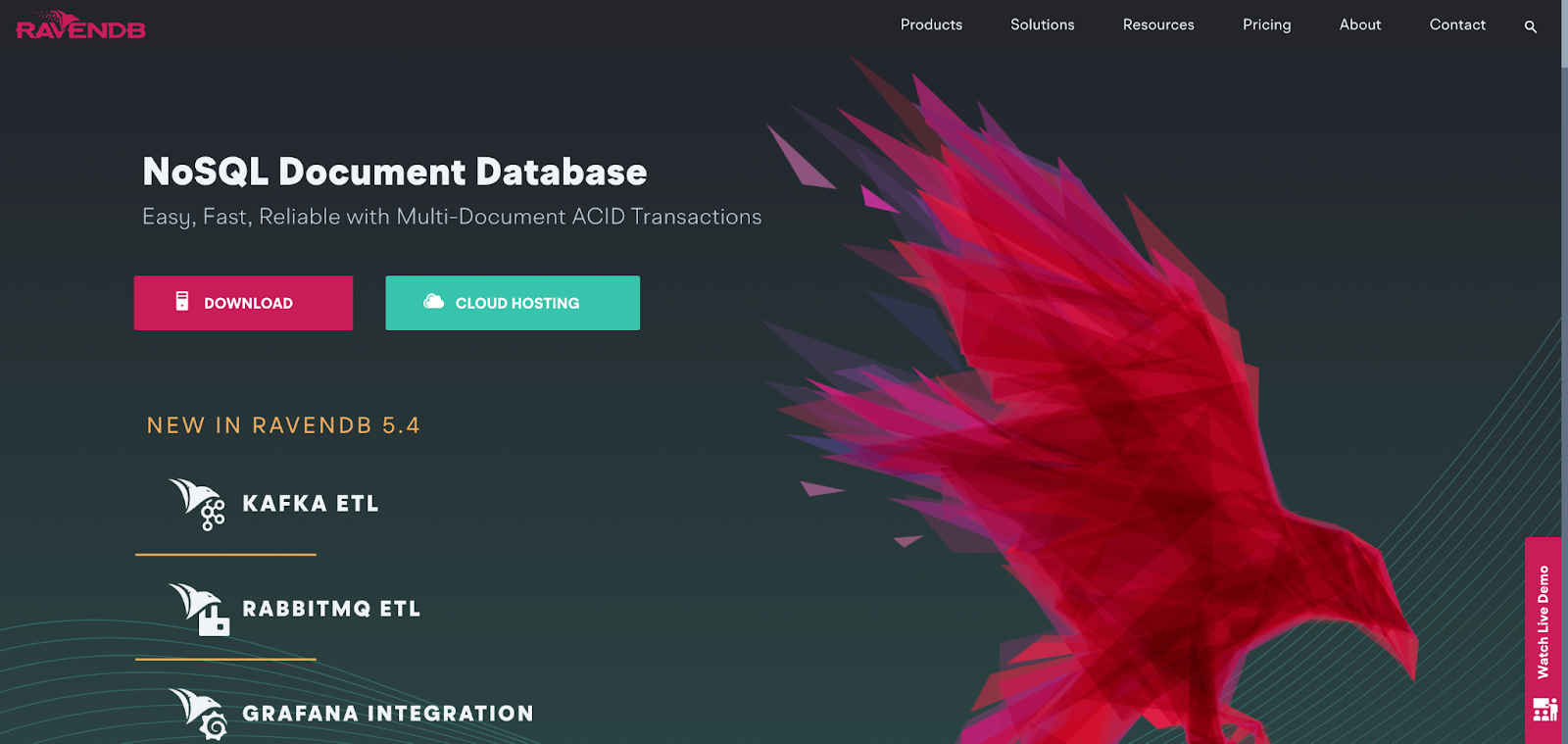
Task: Open the Watch Live Demo side tab
Action: [x=1543, y=640]
